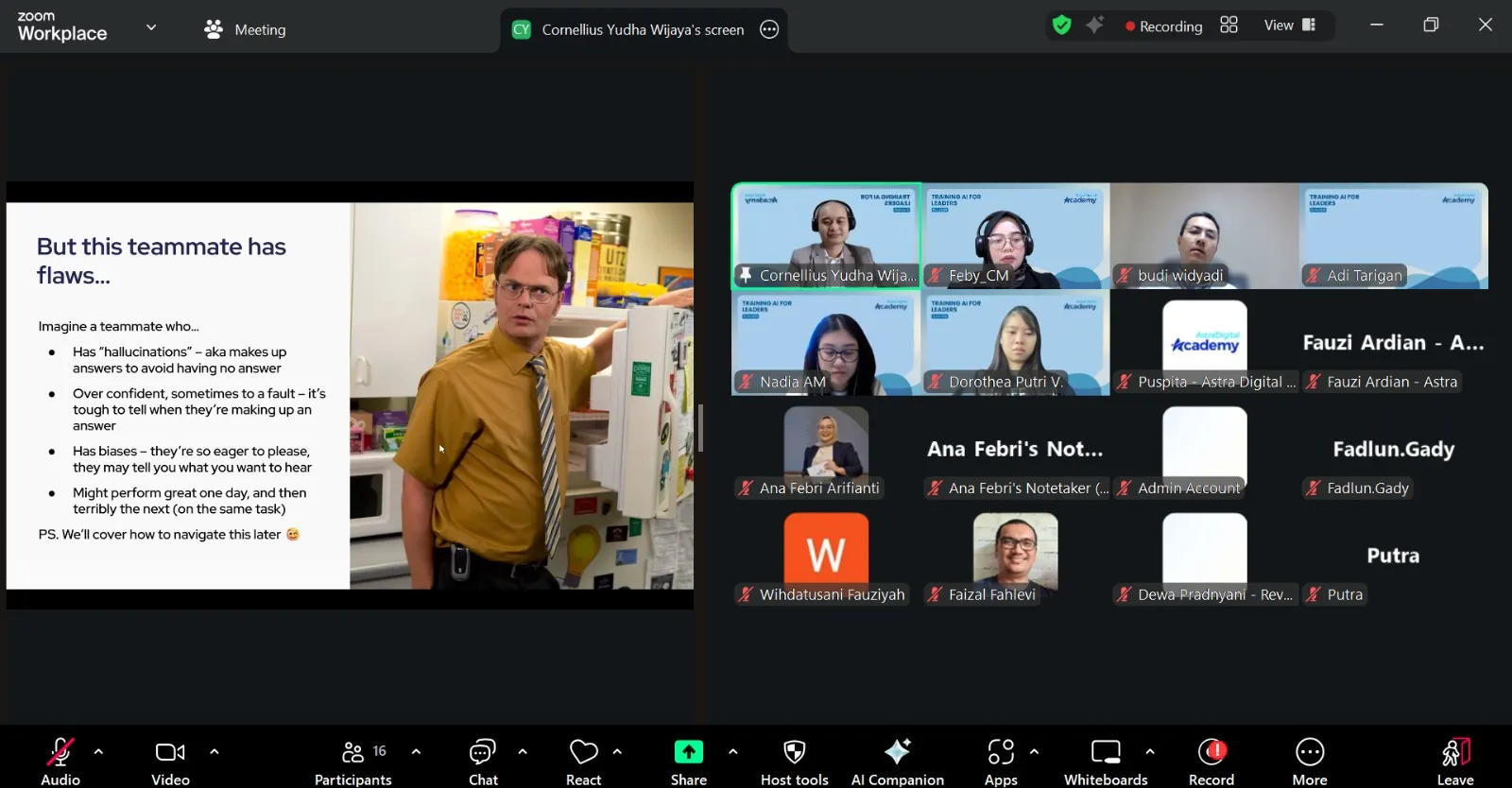Open Whiteboards
1512x788 pixels.
click(x=1106, y=761)
